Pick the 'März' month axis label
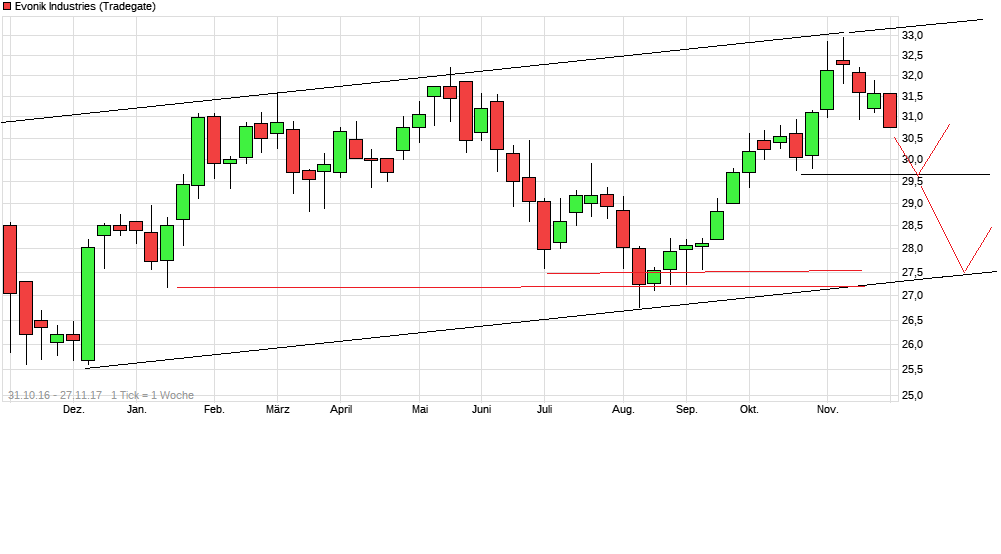The image size is (1001, 554). click(x=277, y=409)
